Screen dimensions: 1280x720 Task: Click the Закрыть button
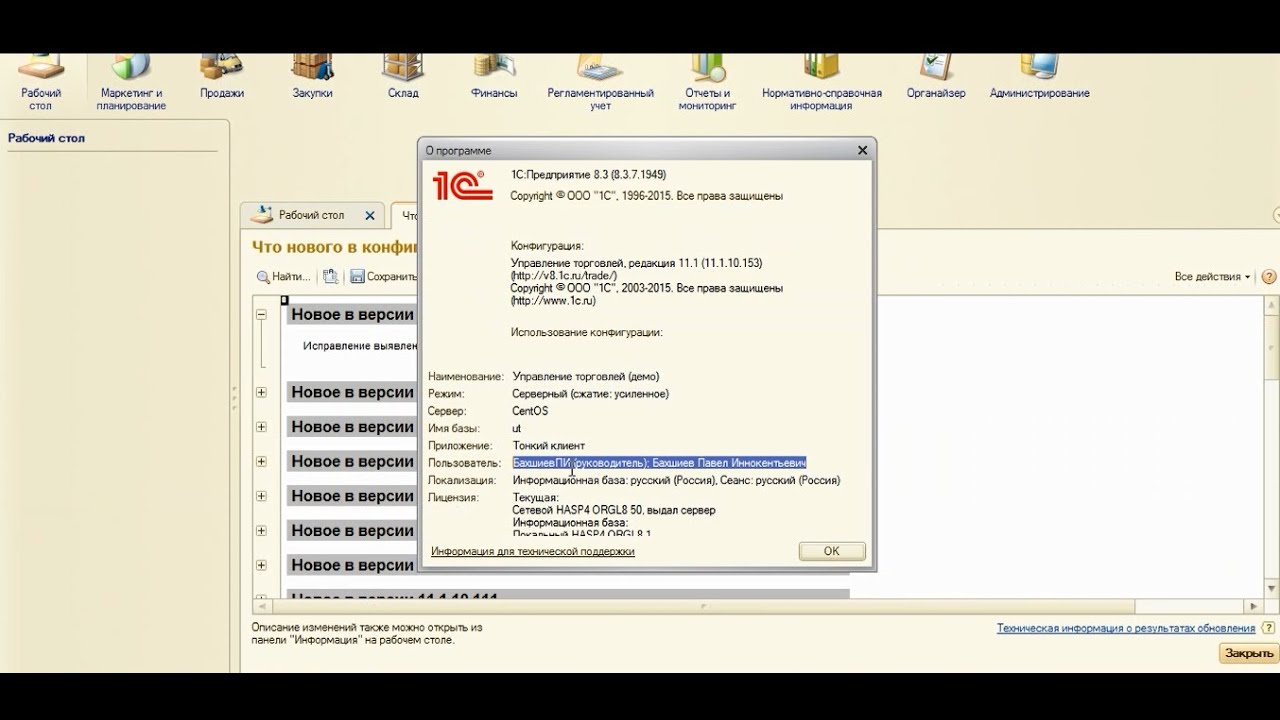(x=1248, y=653)
